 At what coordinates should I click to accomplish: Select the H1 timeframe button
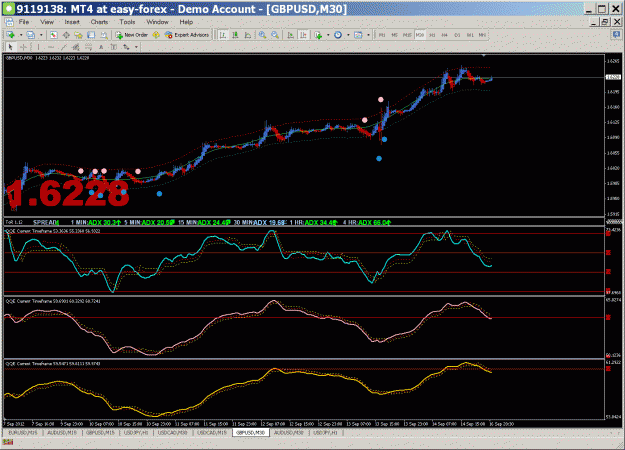coord(432,35)
